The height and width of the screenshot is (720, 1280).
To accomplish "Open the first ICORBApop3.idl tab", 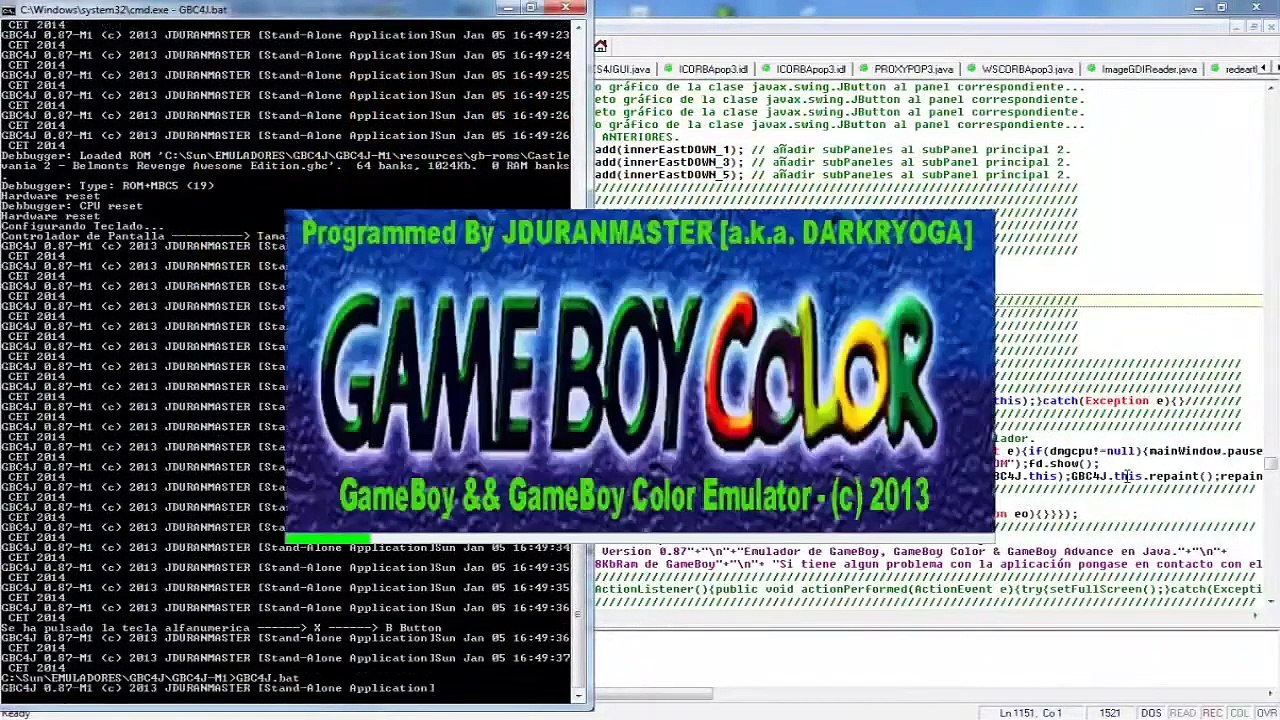I will (x=707, y=70).
